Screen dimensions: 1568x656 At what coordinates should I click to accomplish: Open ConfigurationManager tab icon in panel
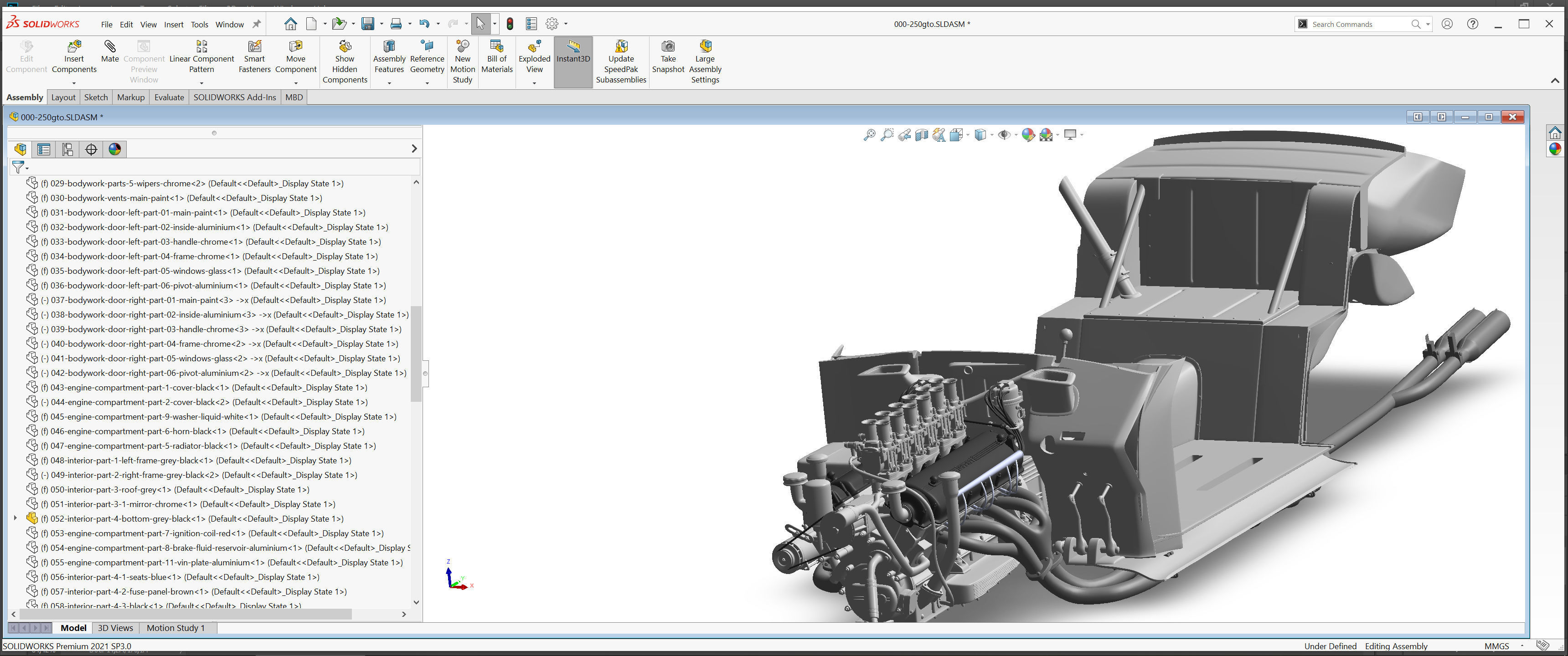coord(67,149)
